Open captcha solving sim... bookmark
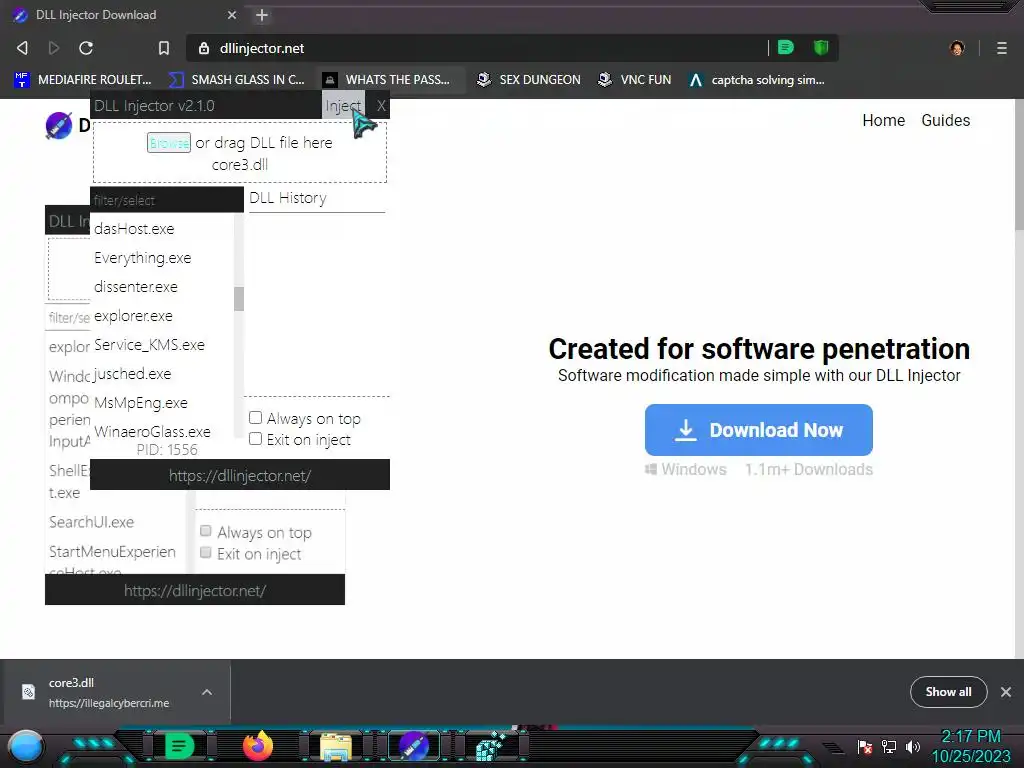 [x=757, y=80]
